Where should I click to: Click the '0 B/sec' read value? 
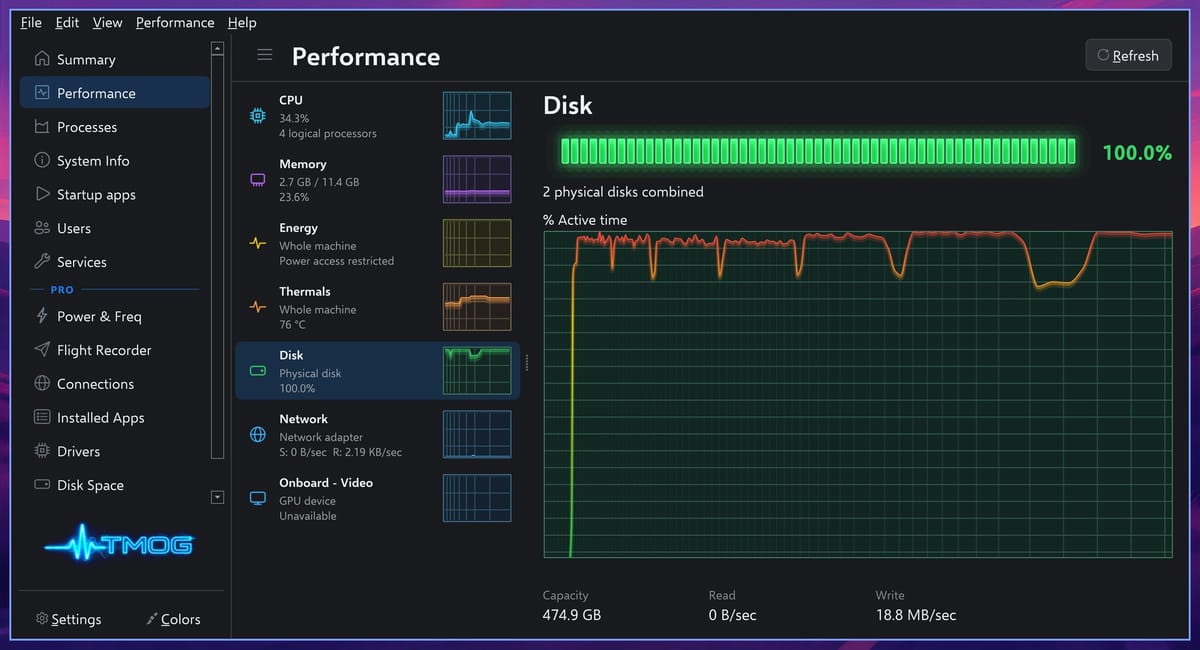point(733,615)
